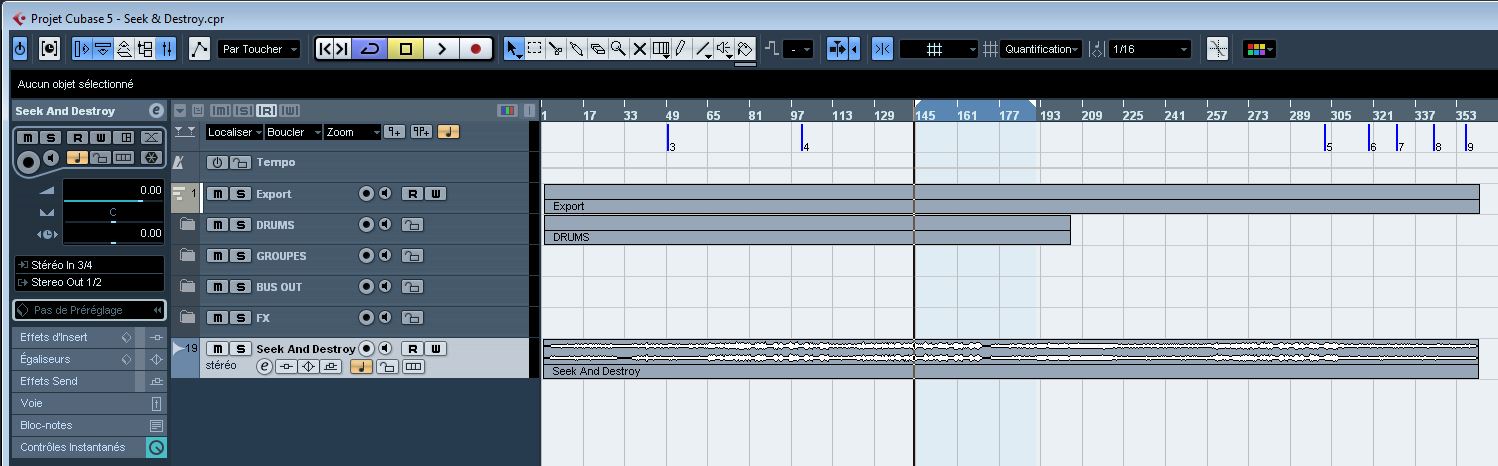Open the track color palette dropdown
The width and height of the screenshot is (1498, 466).
tap(1259, 49)
